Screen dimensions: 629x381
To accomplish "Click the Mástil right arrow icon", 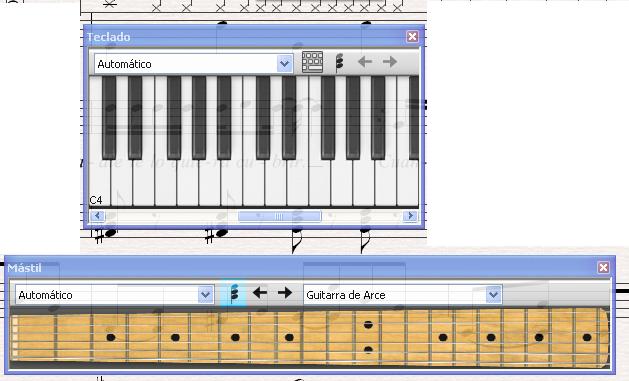I will click(285, 293).
